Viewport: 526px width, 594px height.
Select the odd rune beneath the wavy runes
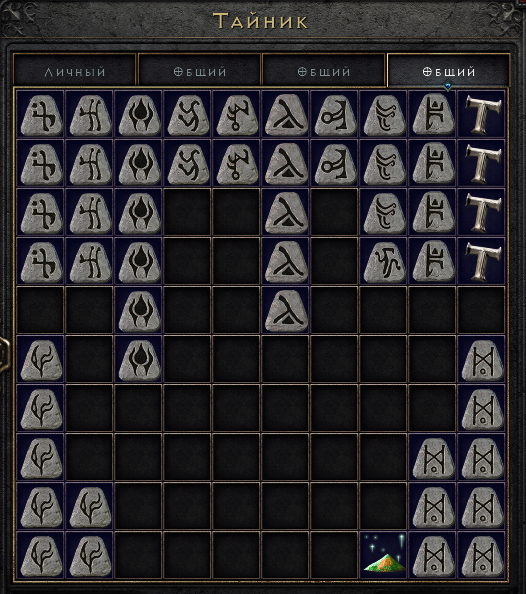click(x=384, y=261)
